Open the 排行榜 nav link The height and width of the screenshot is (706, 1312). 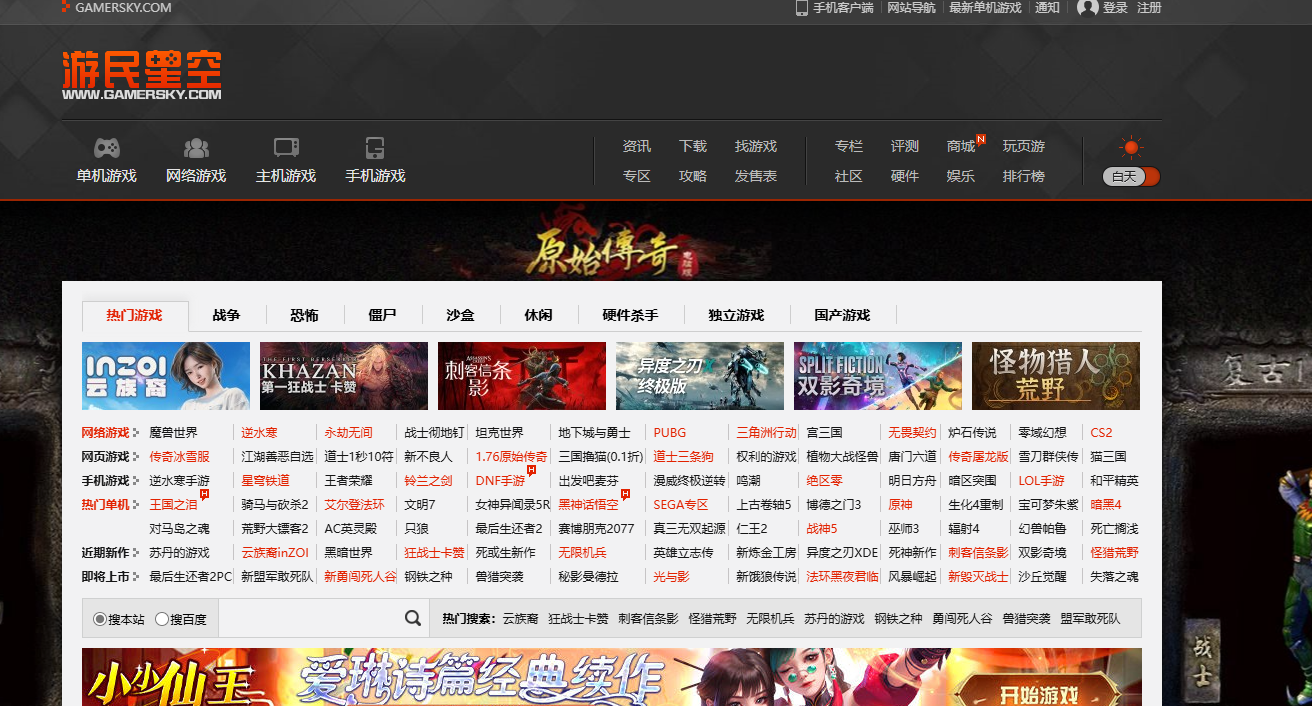tap(1024, 176)
